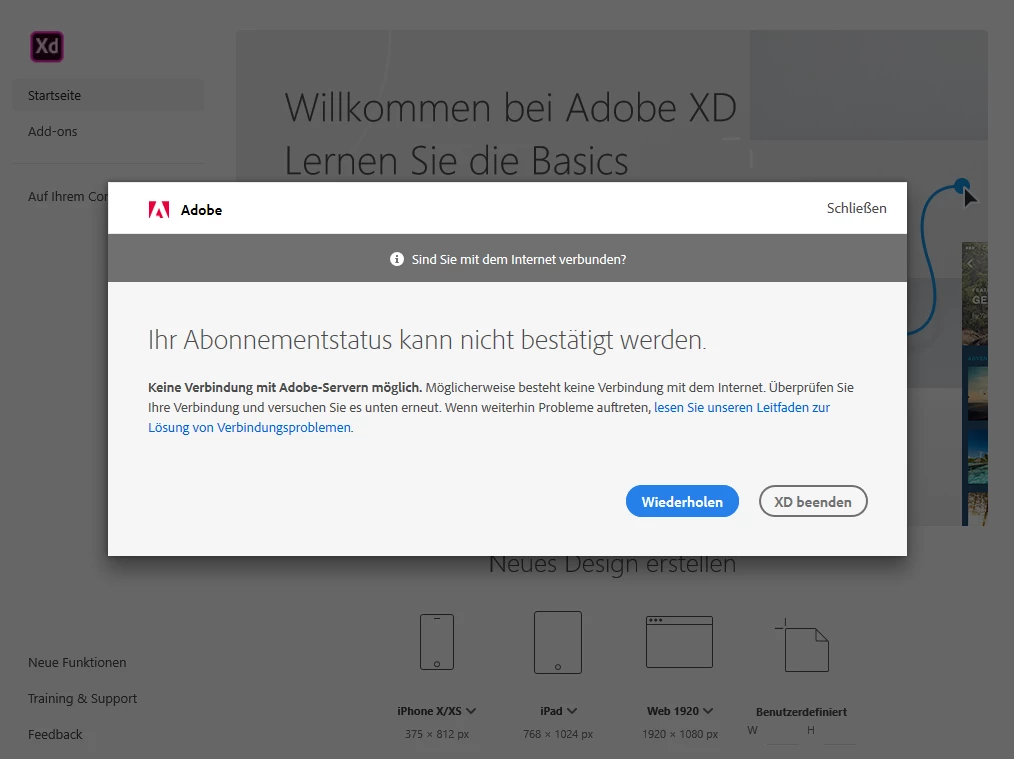Click the Adobe XD logo icon

click(47, 47)
